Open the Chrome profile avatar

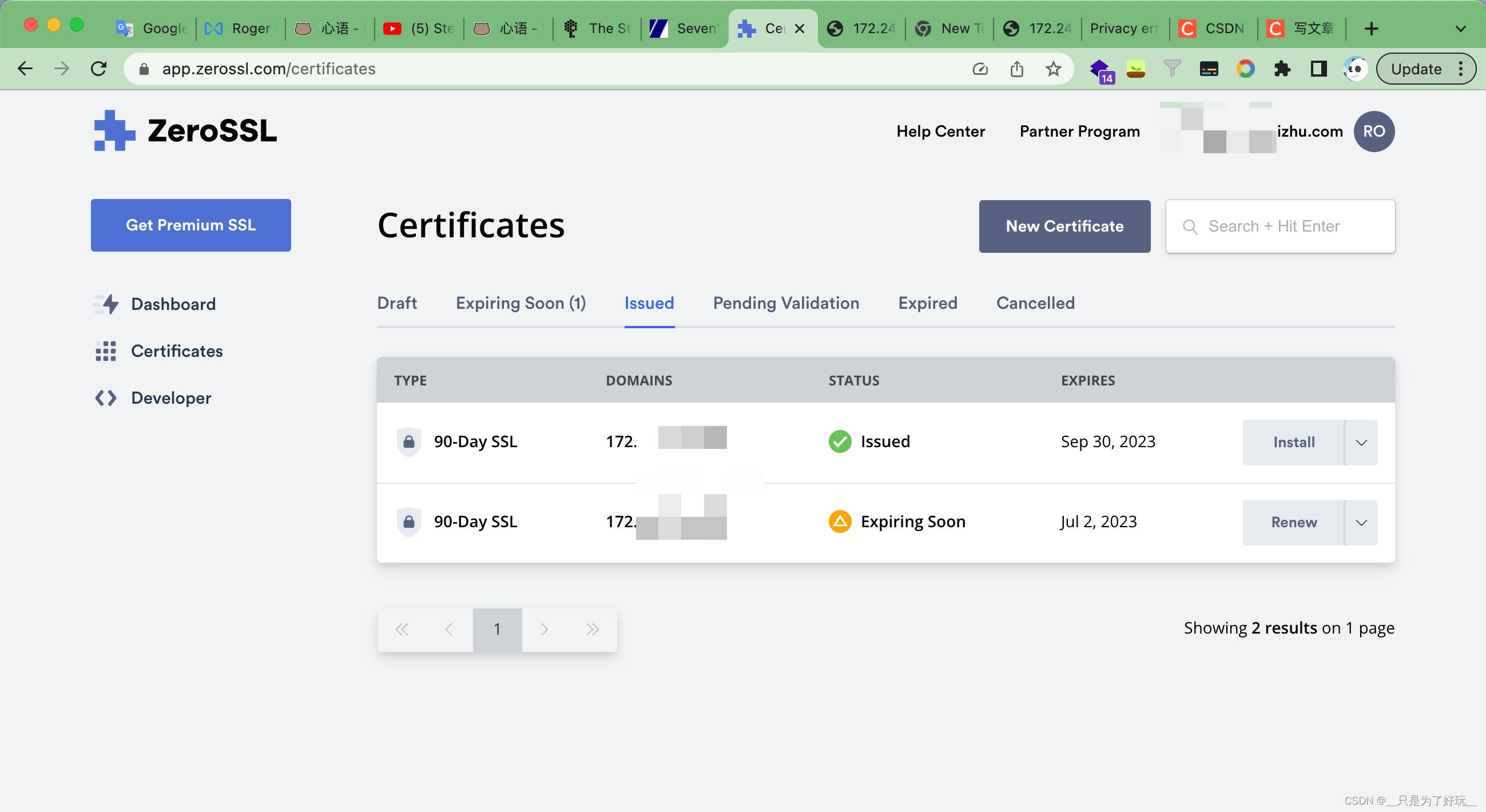[x=1354, y=69]
